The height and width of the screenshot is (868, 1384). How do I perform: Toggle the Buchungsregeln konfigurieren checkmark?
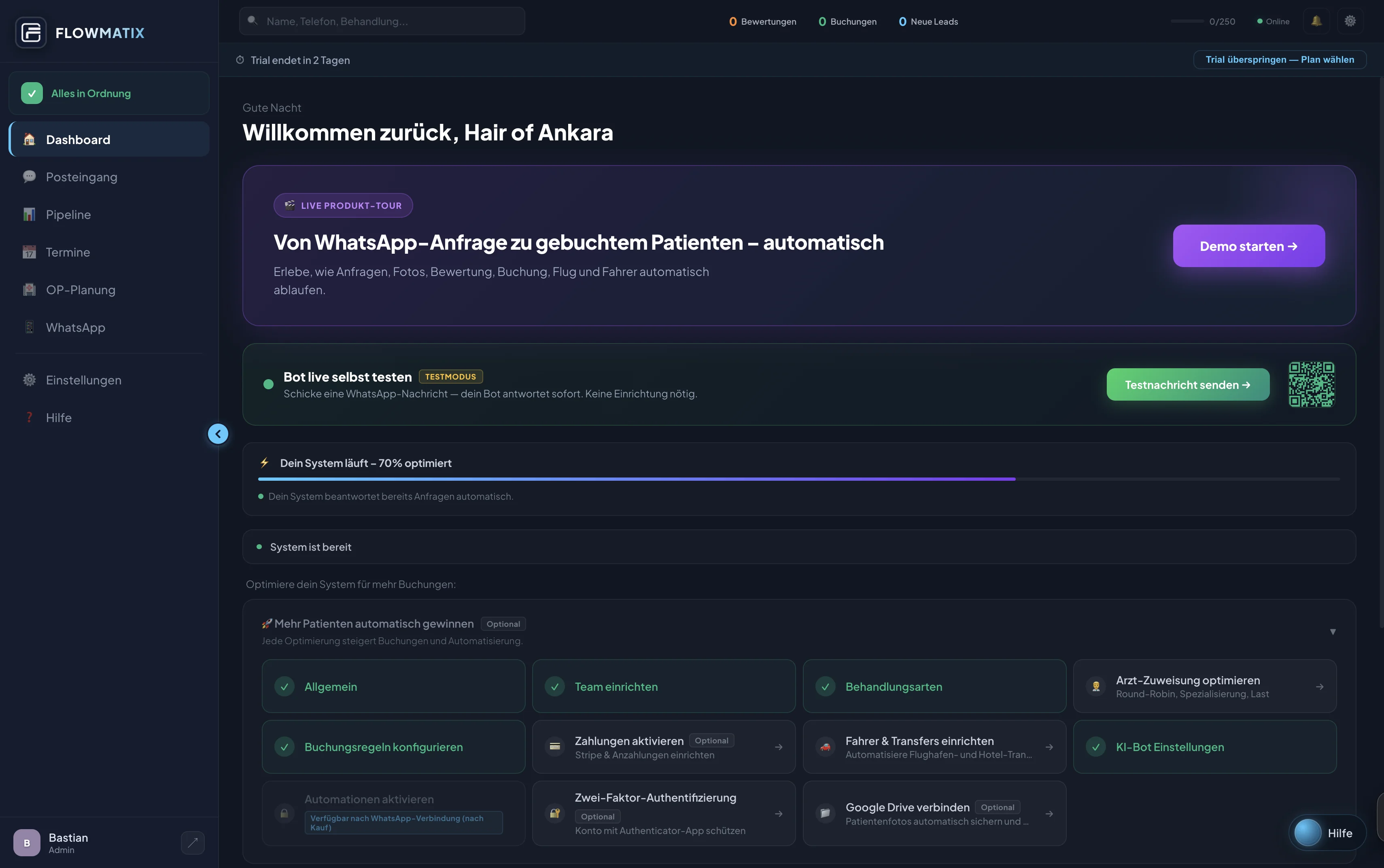pyautogui.click(x=285, y=746)
